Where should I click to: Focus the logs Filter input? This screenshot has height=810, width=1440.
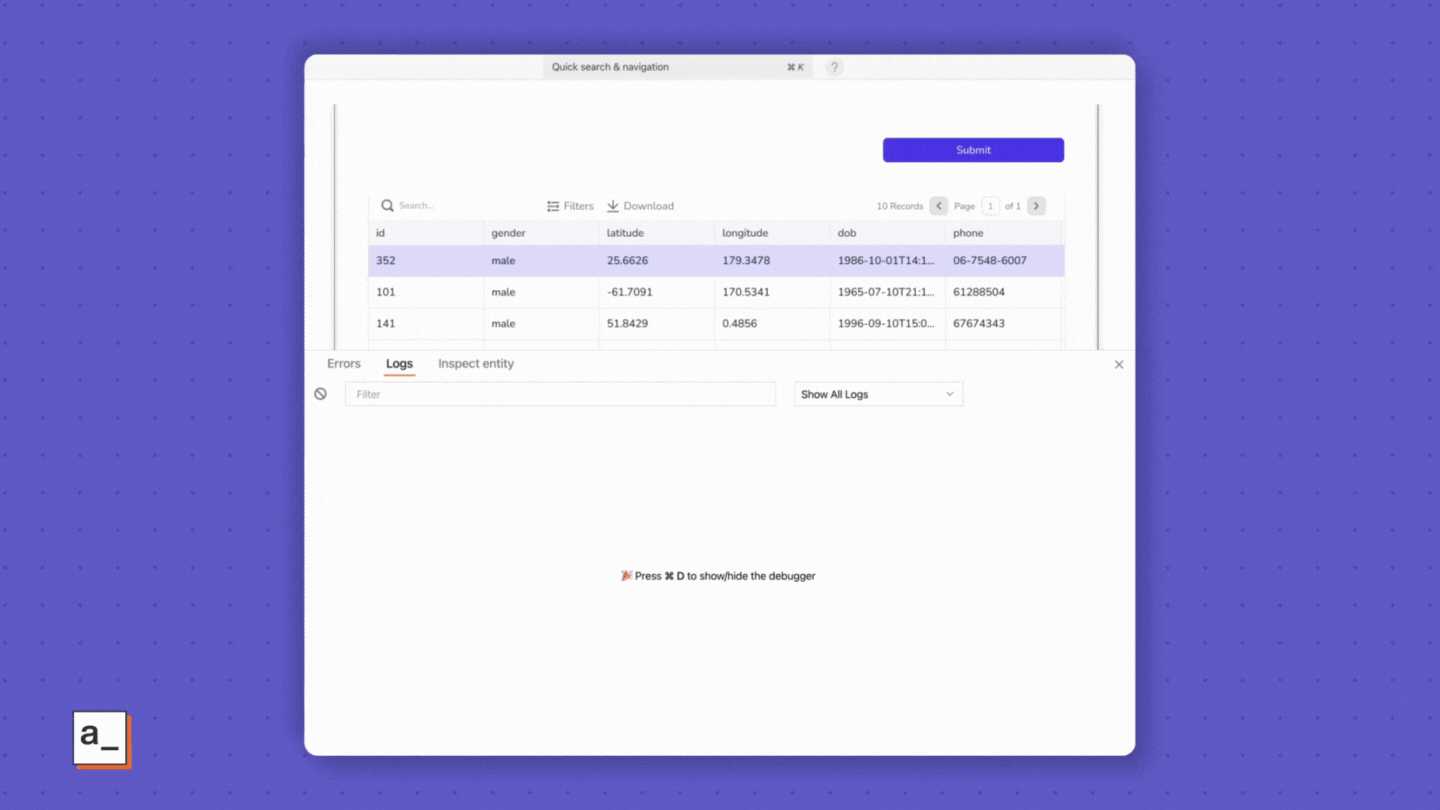point(560,394)
